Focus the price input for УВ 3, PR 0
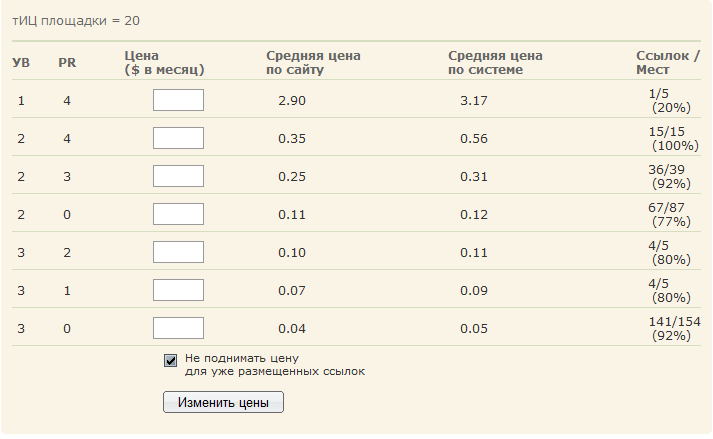The image size is (713, 439). click(x=178, y=328)
